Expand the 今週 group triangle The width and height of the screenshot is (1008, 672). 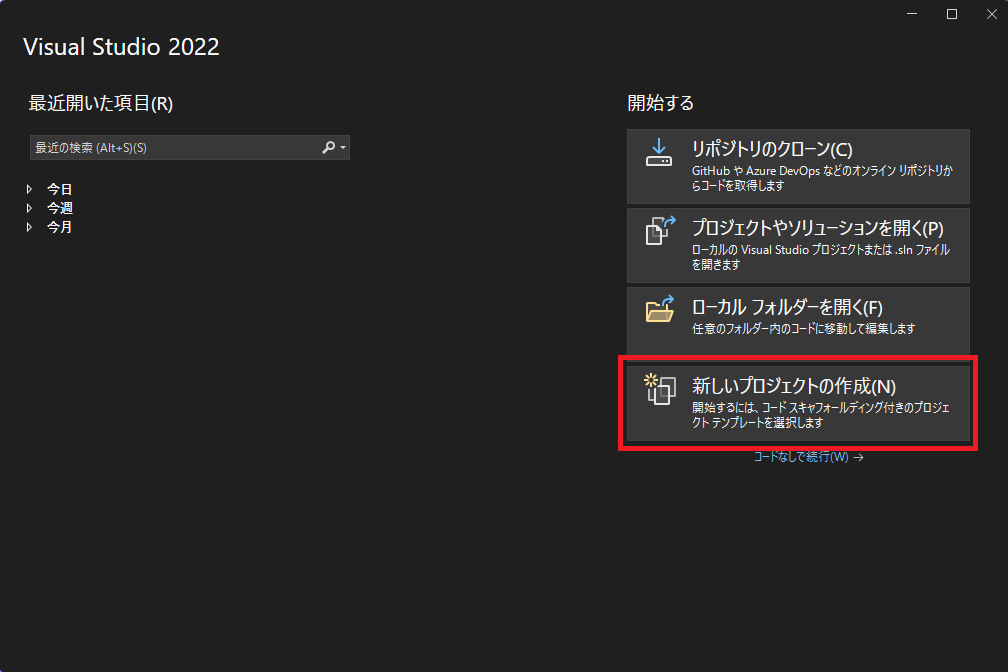coord(30,208)
